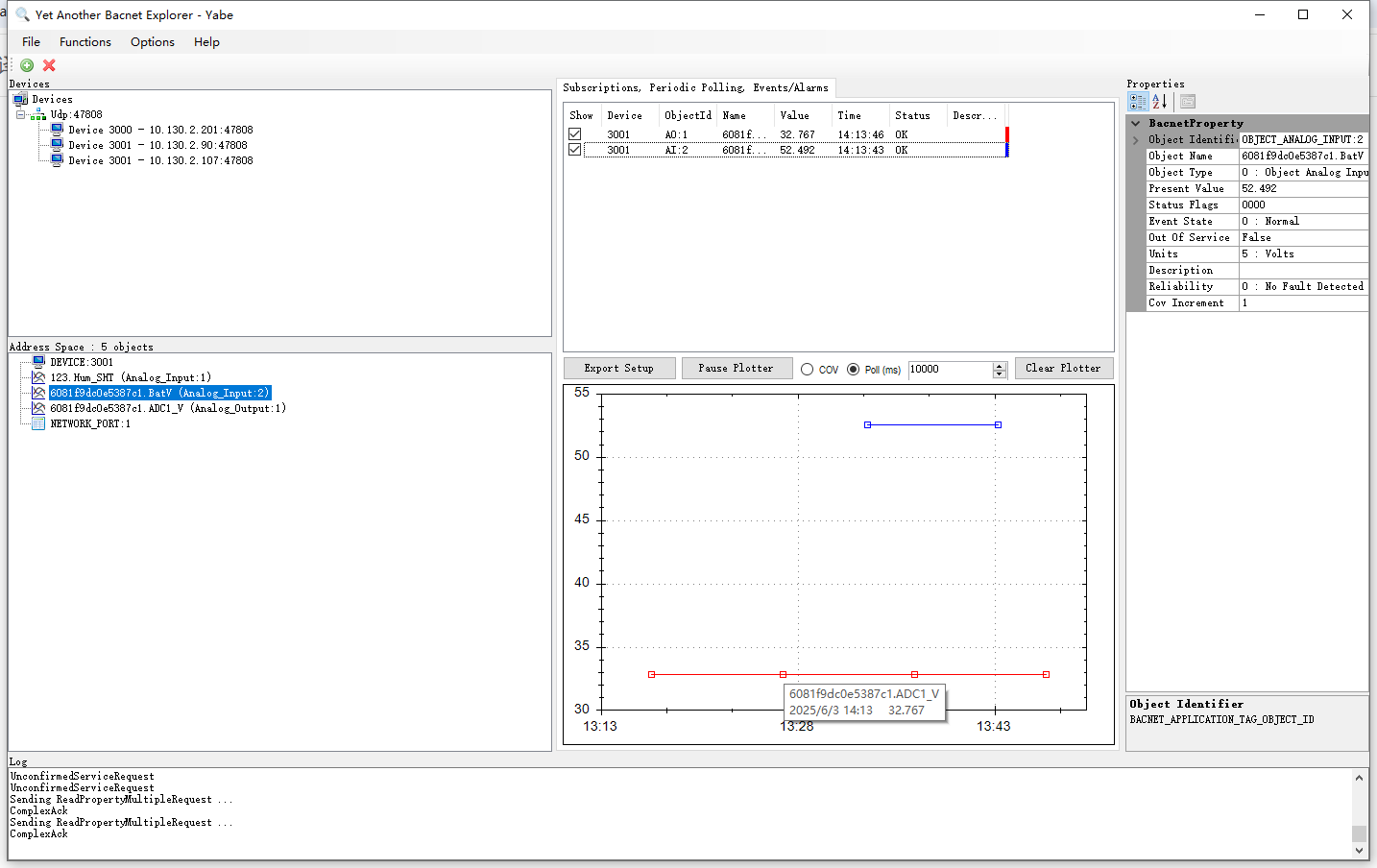The image size is (1377, 868).
Task: Open the Options menu
Action: pyautogui.click(x=153, y=41)
